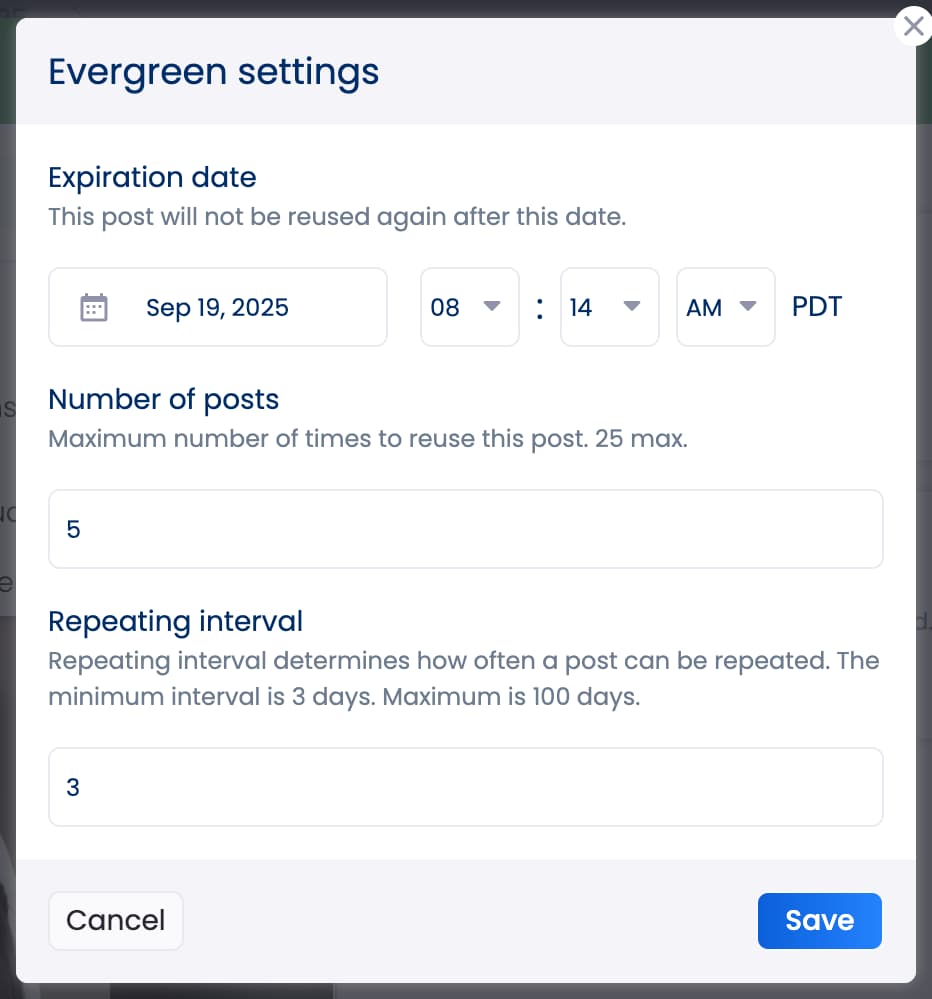
Task: Open the minutes dropdown showing 14
Action: 610,307
